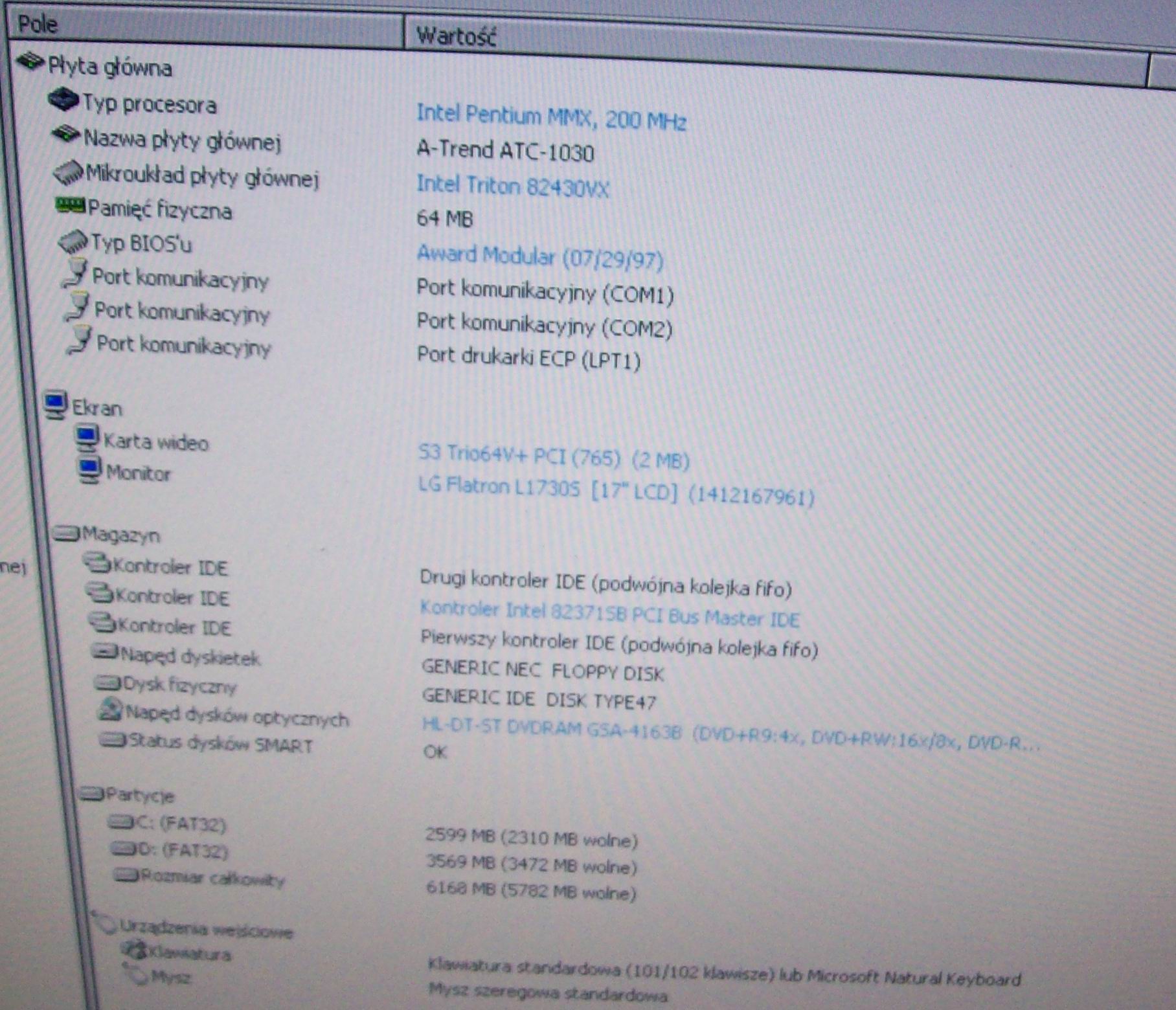Select GENERIC NEC FLOPPY DISK value
The image size is (1176, 1010).
point(543,671)
